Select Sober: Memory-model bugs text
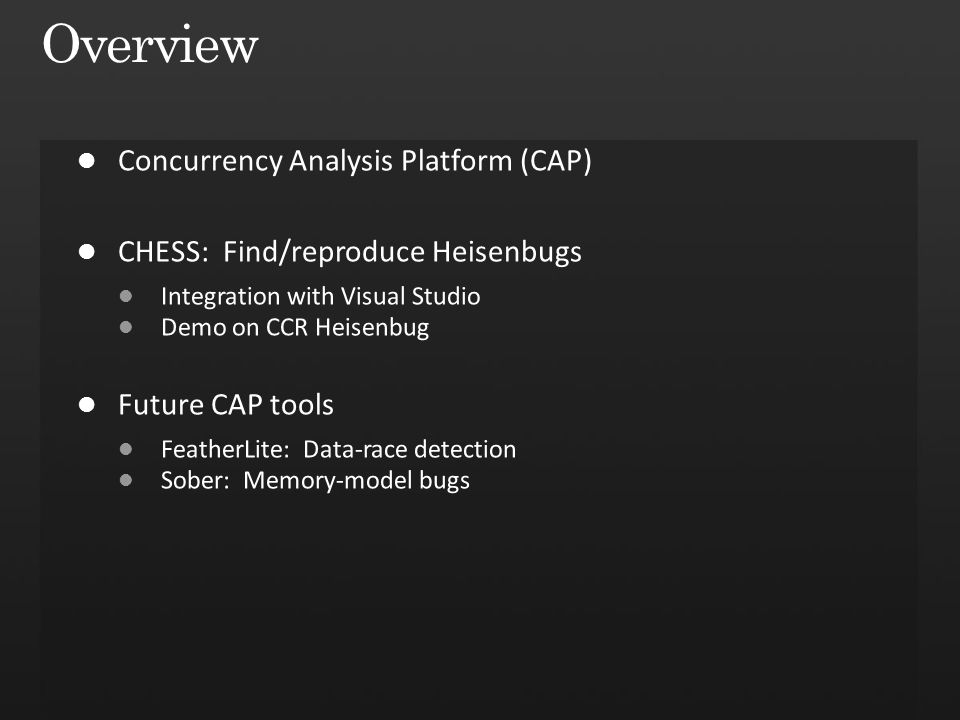The image size is (960, 720). (x=315, y=481)
